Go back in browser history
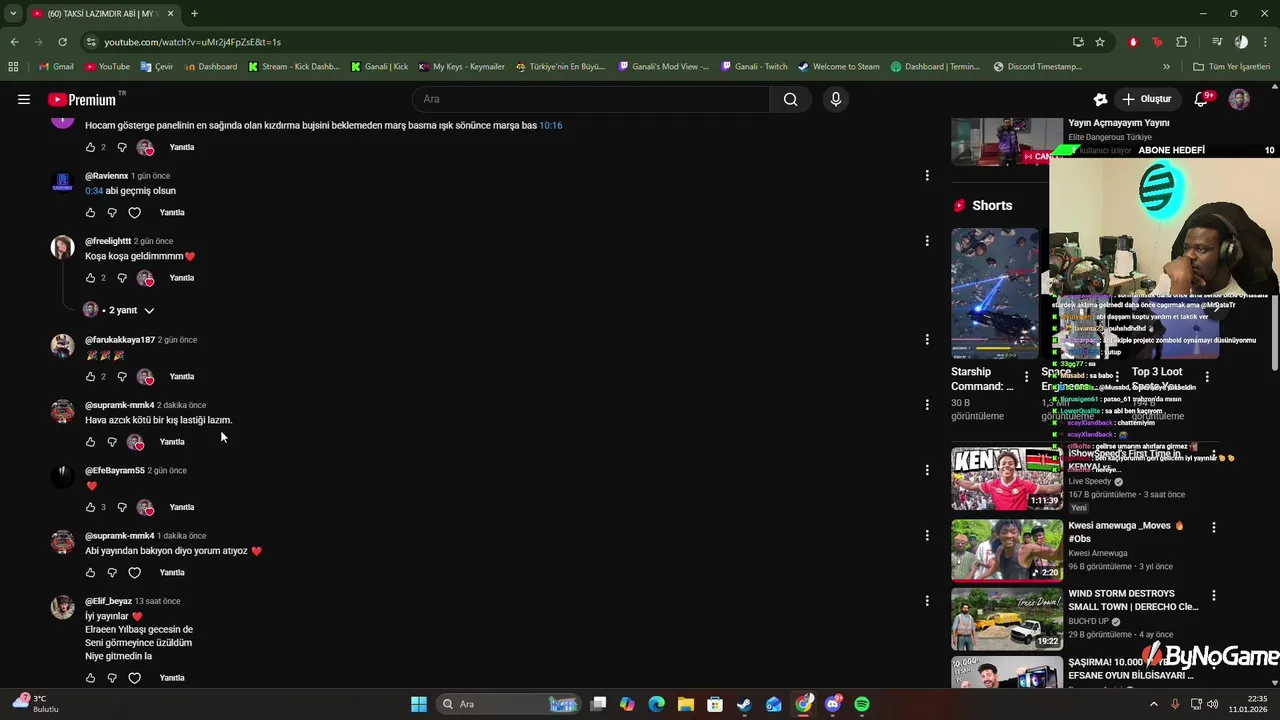Image resolution: width=1280 pixels, height=720 pixels. click(x=14, y=42)
